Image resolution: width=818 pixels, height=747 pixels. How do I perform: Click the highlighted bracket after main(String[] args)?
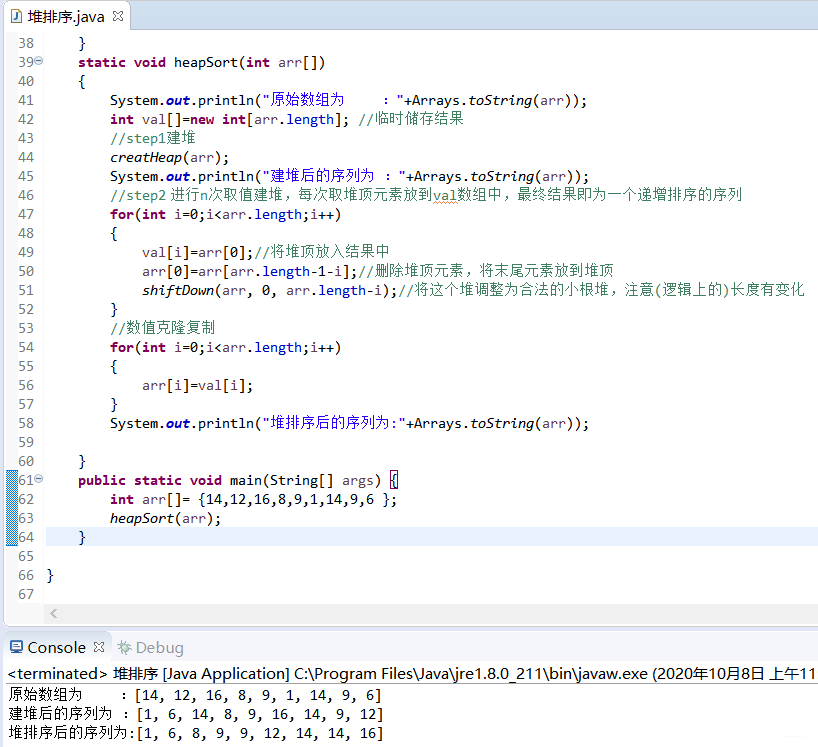click(394, 480)
